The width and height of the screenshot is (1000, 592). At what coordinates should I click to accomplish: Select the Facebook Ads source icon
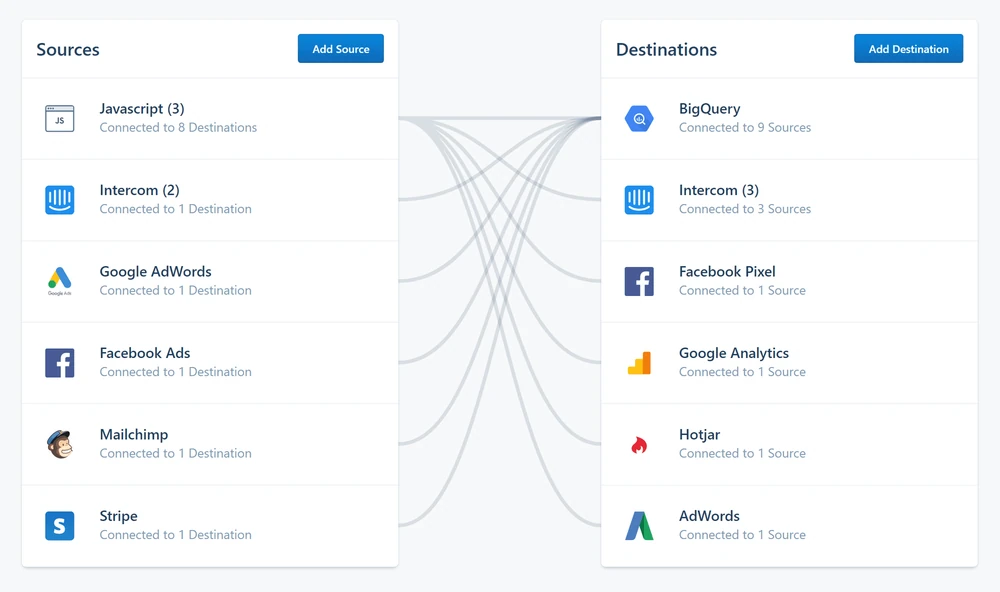[x=59, y=363]
